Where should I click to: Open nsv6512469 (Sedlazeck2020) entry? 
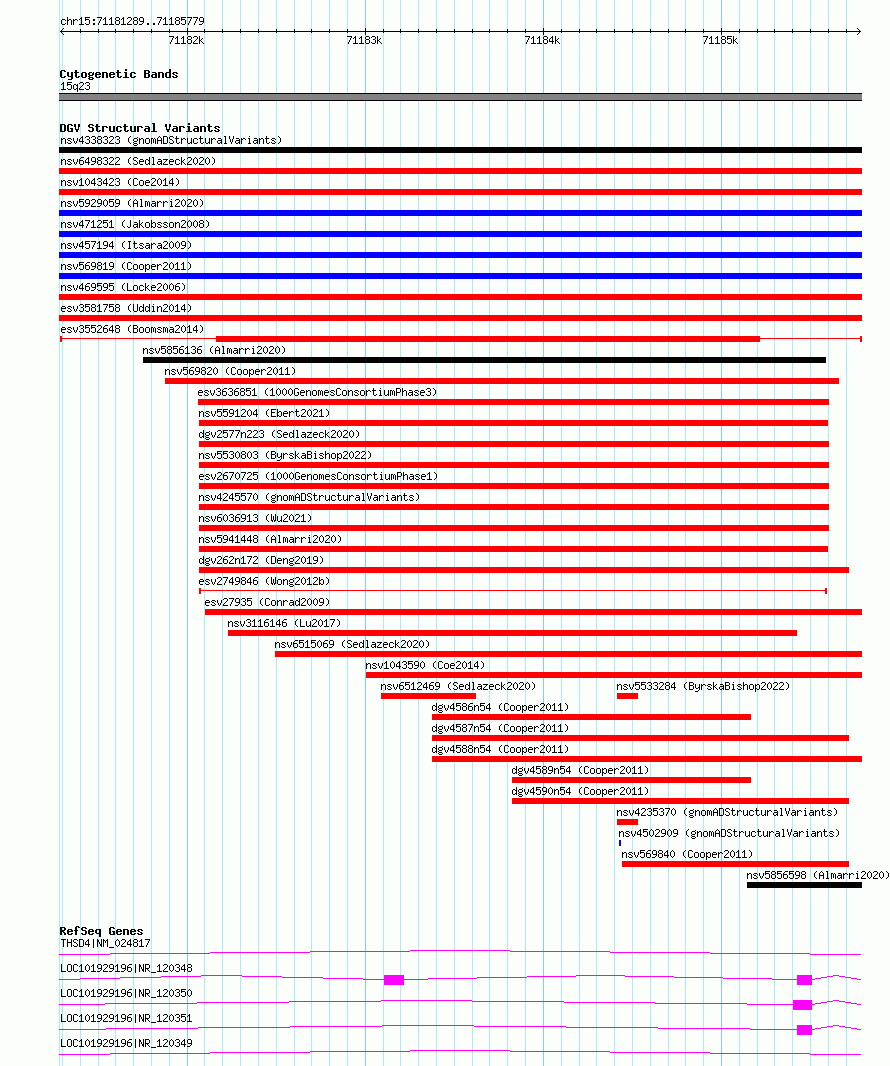point(458,688)
